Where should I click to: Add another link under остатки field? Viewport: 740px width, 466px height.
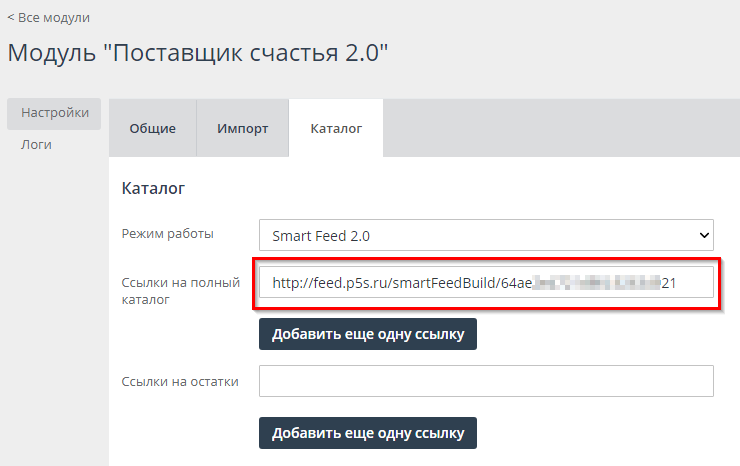pyautogui.click(x=368, y=432)
